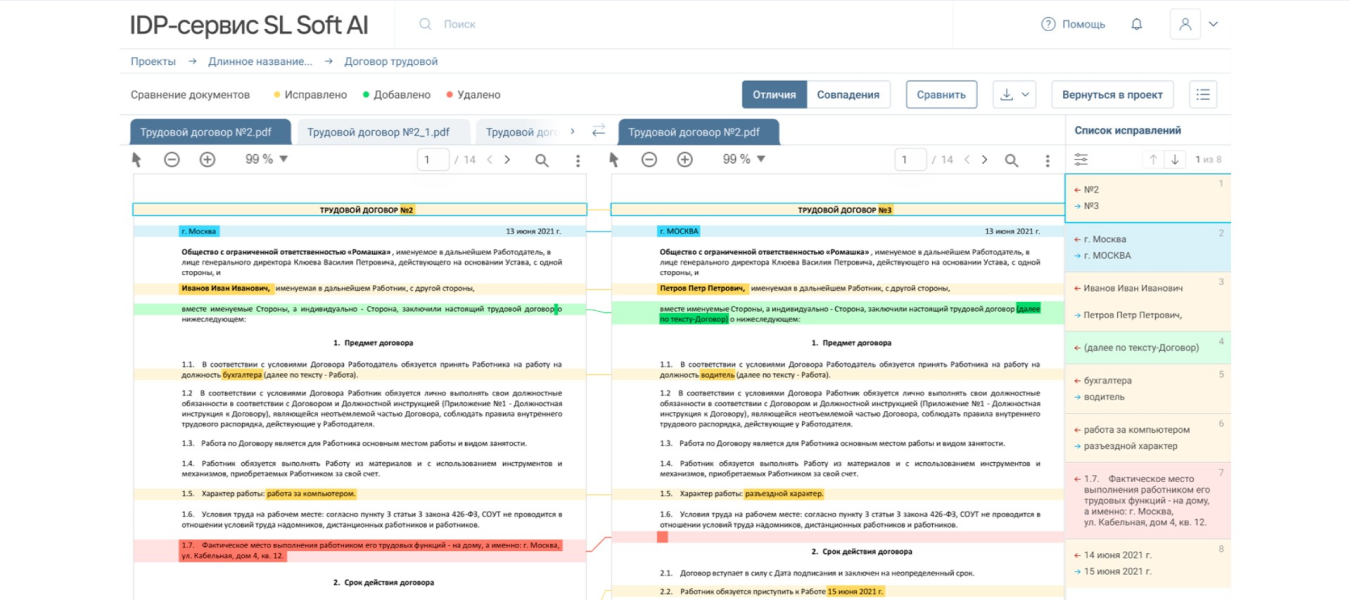Open the Трудовой договор №2_1.pdf tab

pos(378,132)
